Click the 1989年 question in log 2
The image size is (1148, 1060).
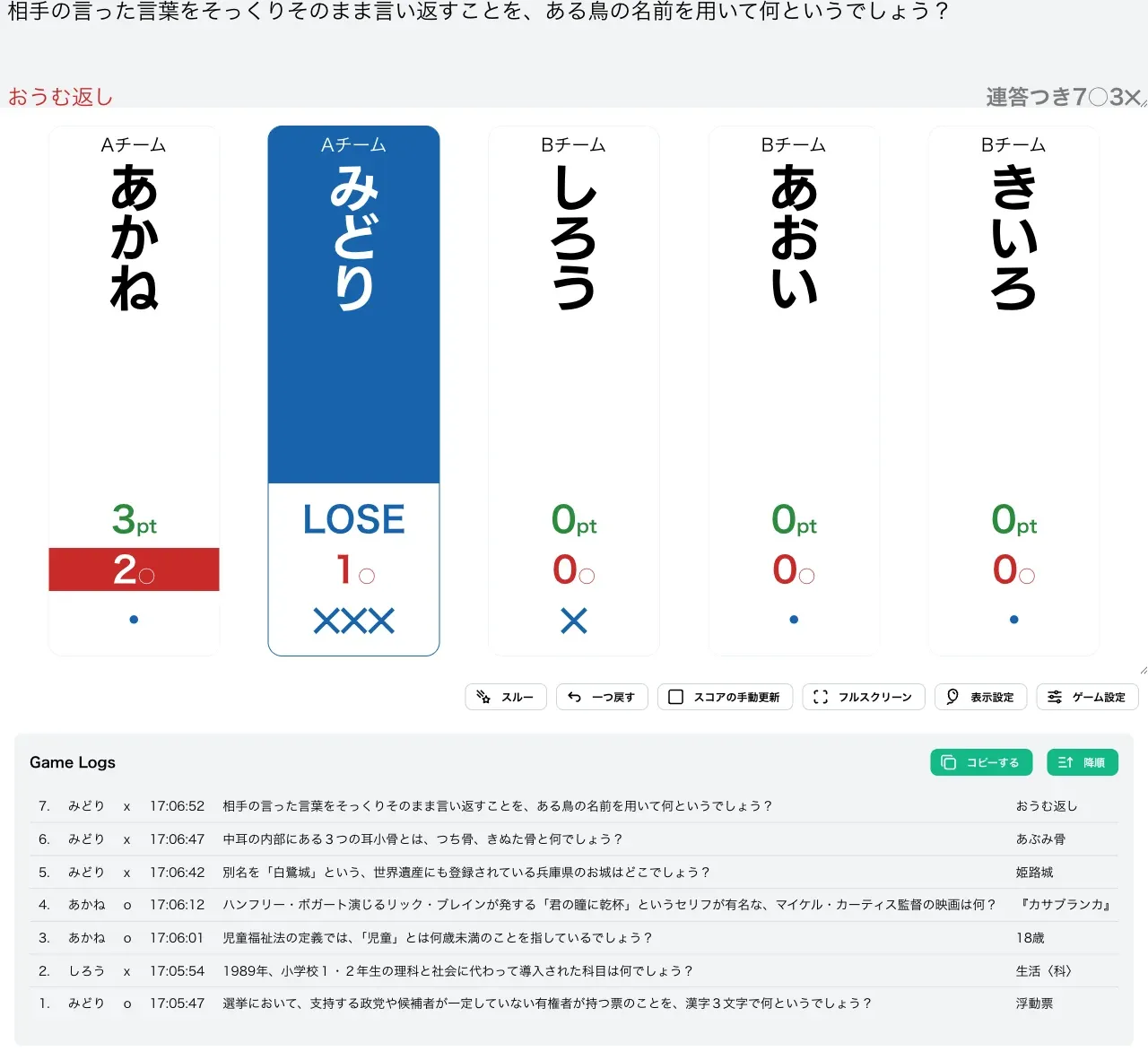(x=458, y=971)
